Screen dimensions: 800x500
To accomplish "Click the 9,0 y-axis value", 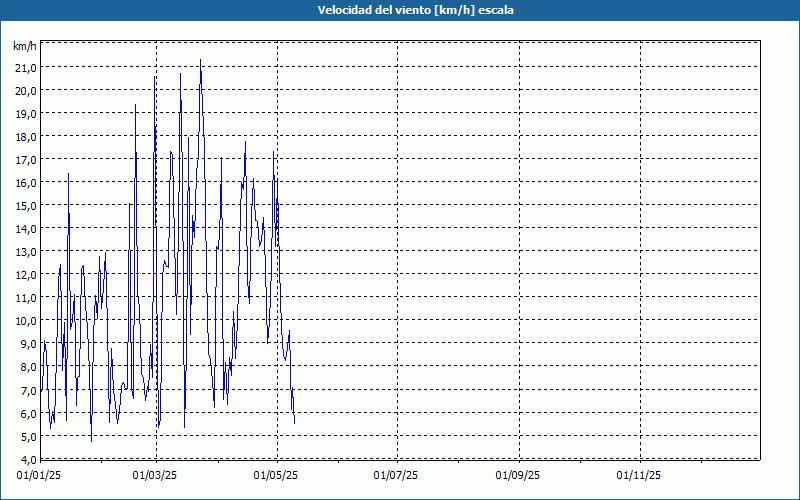I will pos(29,344).
